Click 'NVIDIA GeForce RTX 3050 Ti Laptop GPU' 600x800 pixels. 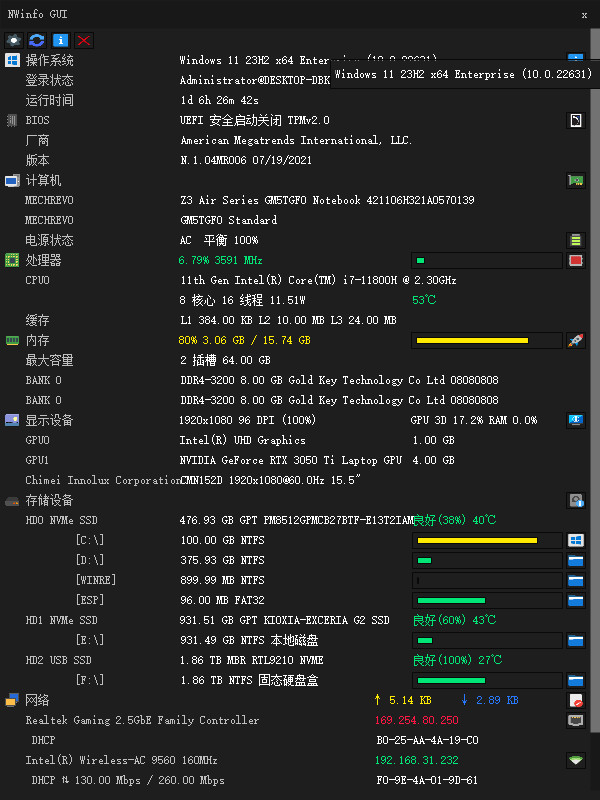click(x=291, y=460)
